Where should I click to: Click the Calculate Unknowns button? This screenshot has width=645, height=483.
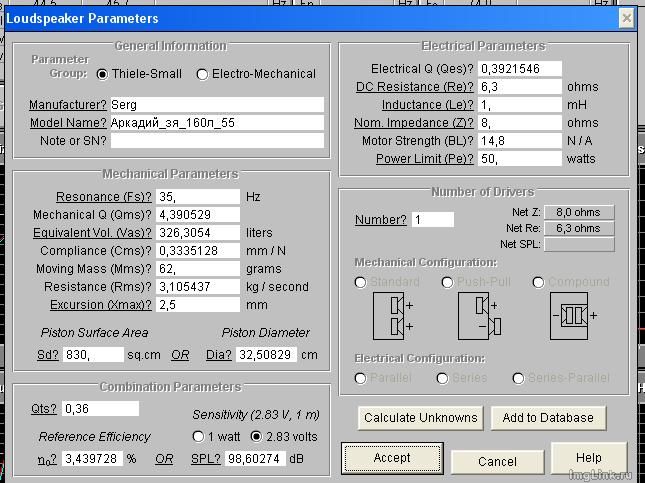point(420,418)
